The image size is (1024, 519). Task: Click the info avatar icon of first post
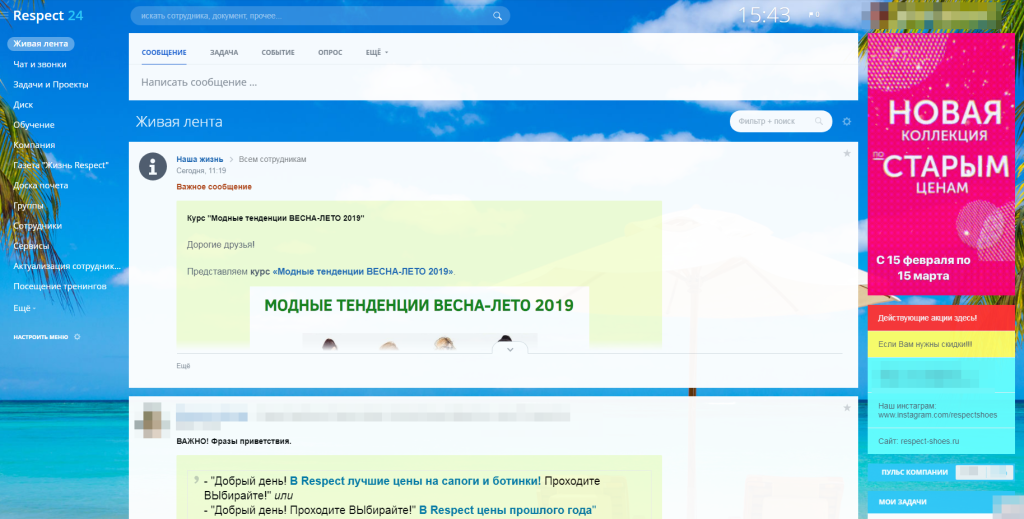point(153,166)
